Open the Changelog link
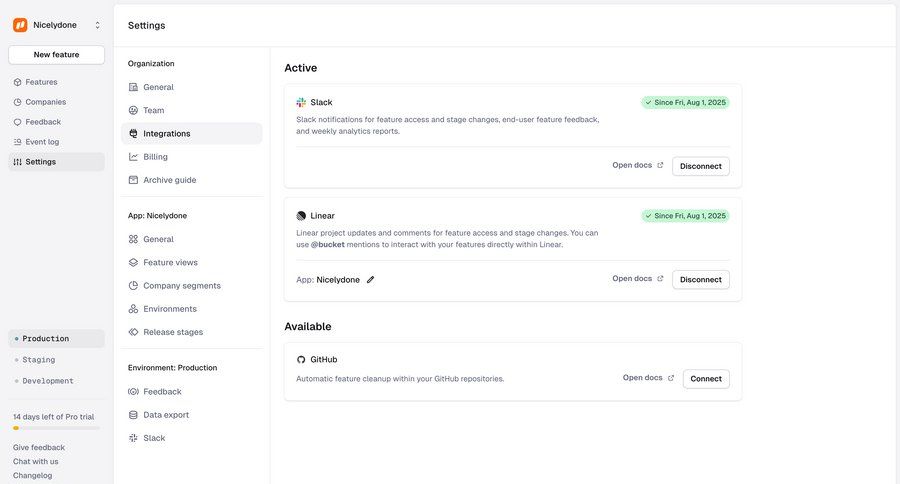Image resolution: width=900 pixels, height=484 pixels. [32, 475]
